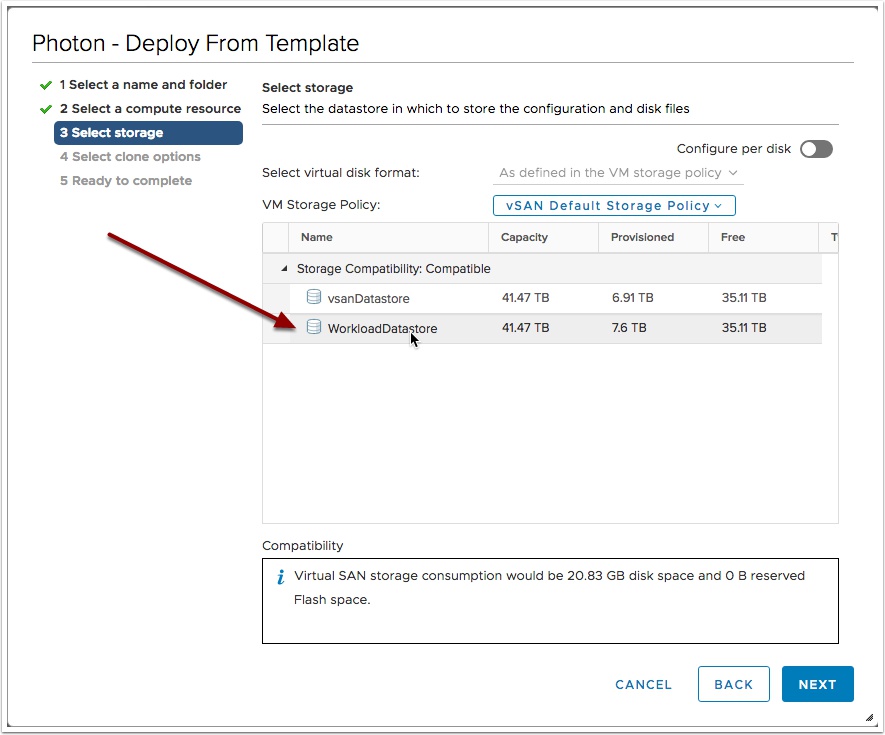Open the virtual disk format dropdown
Image resolution: width=885 pixels, height=735 pixels.
(618, 173)
